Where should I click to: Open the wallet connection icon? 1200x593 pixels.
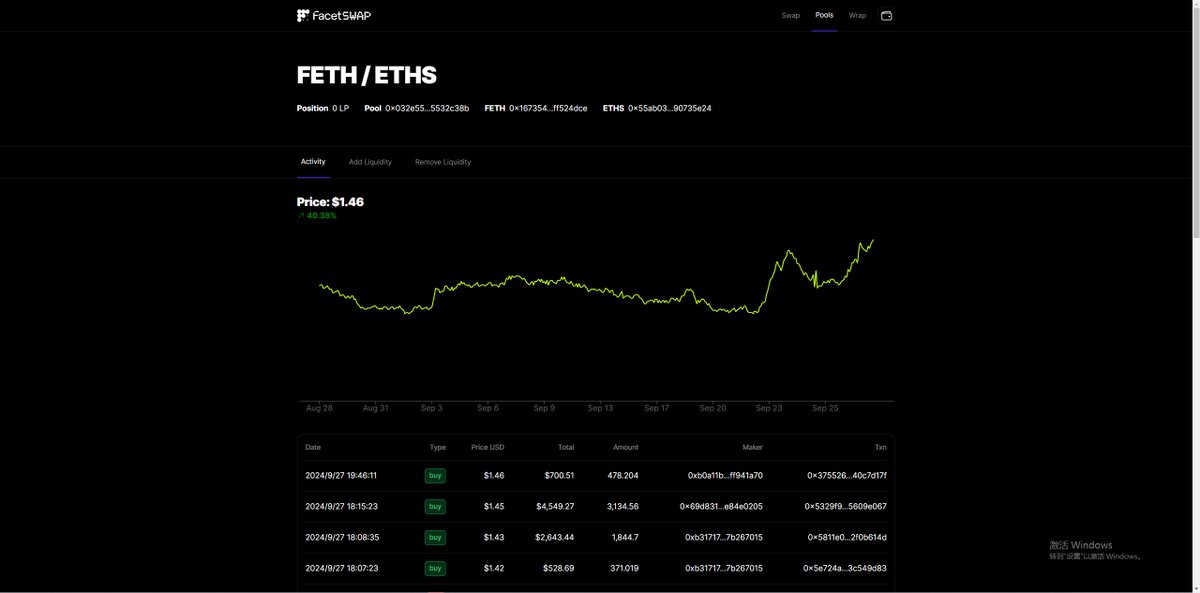pos(886,16)
